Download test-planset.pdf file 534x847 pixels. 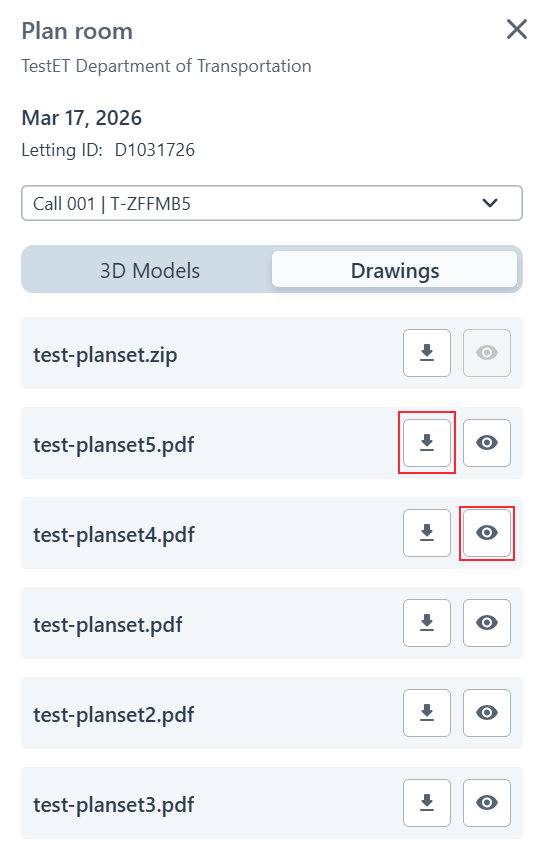427,623
